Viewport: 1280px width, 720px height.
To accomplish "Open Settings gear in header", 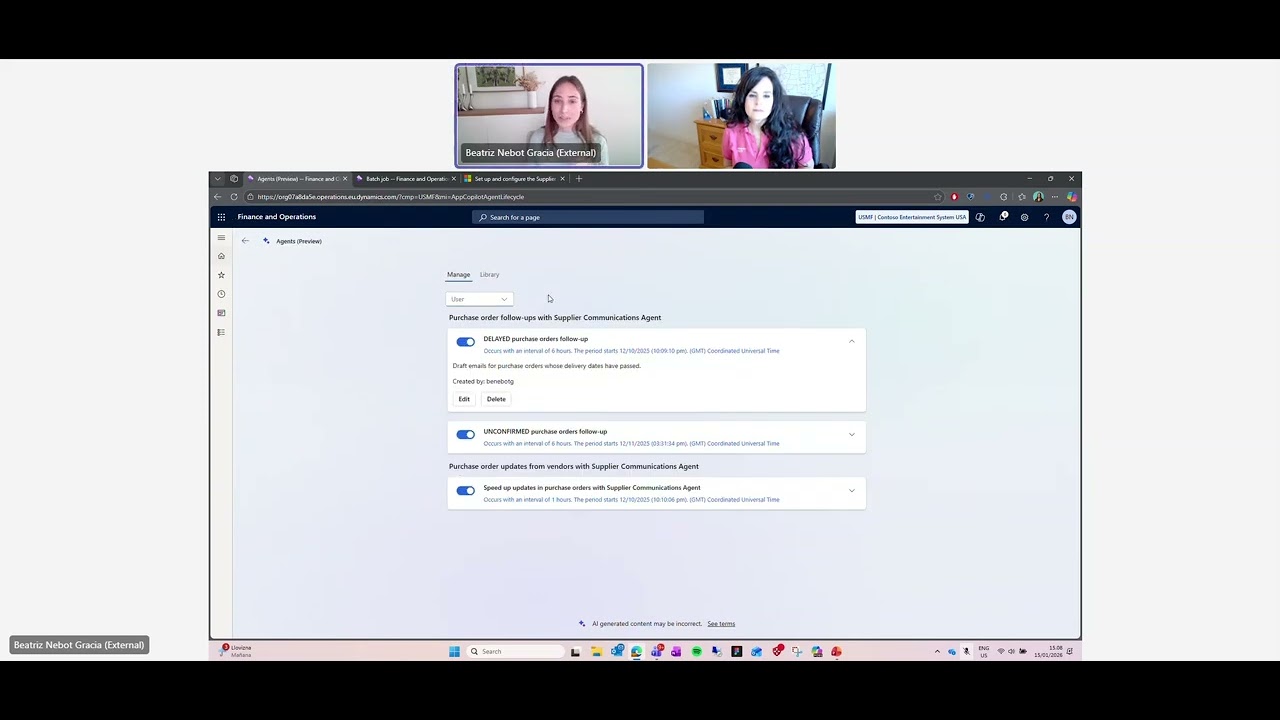I will pyautogui.click(x=1024, y=217).
